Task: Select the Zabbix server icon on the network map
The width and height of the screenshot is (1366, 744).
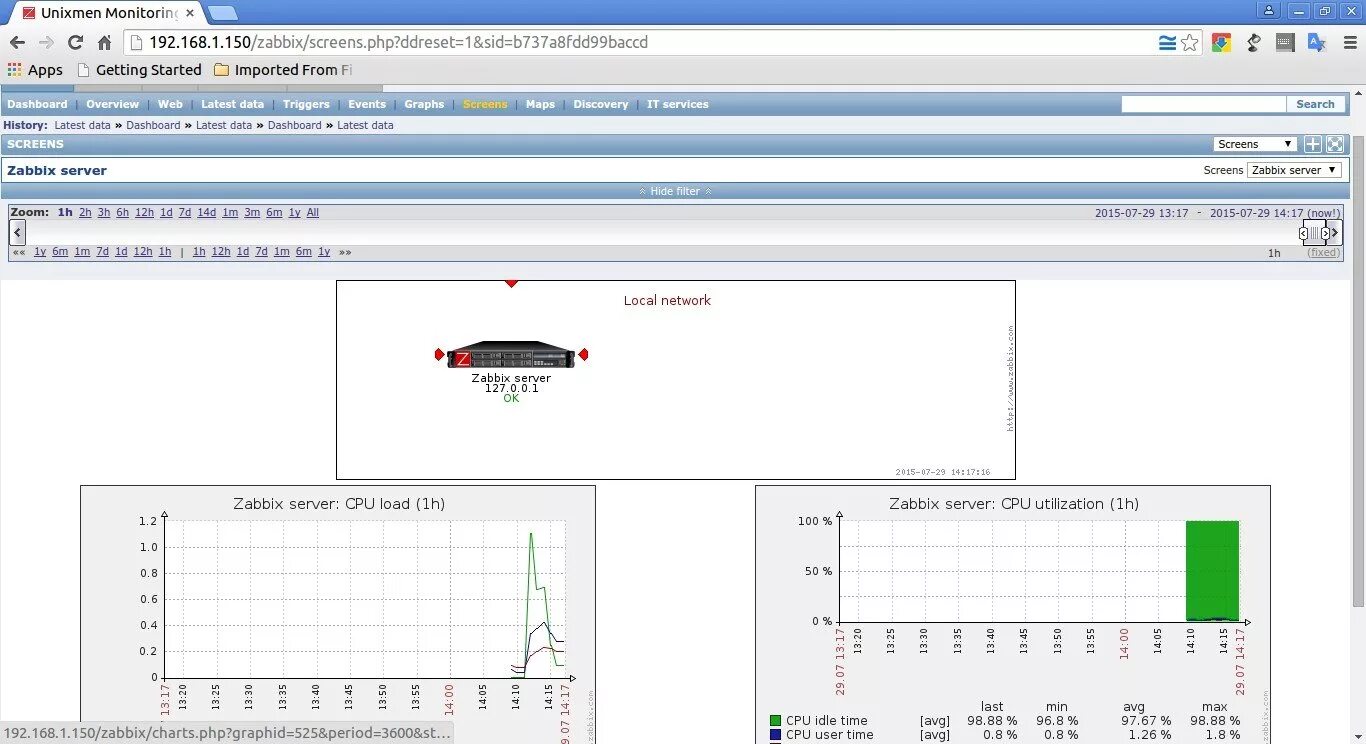Action: click(511, 354)
